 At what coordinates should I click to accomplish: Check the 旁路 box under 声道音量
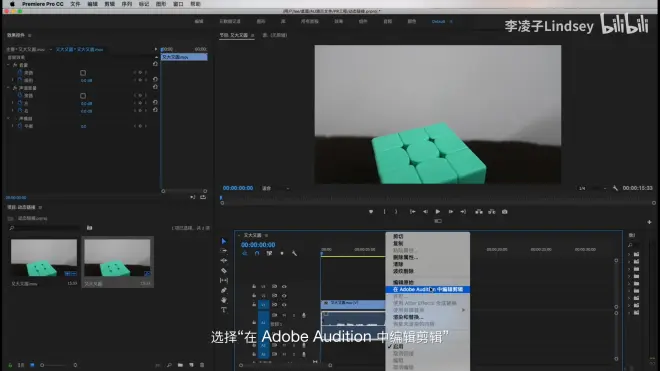(x=83, y=96)
